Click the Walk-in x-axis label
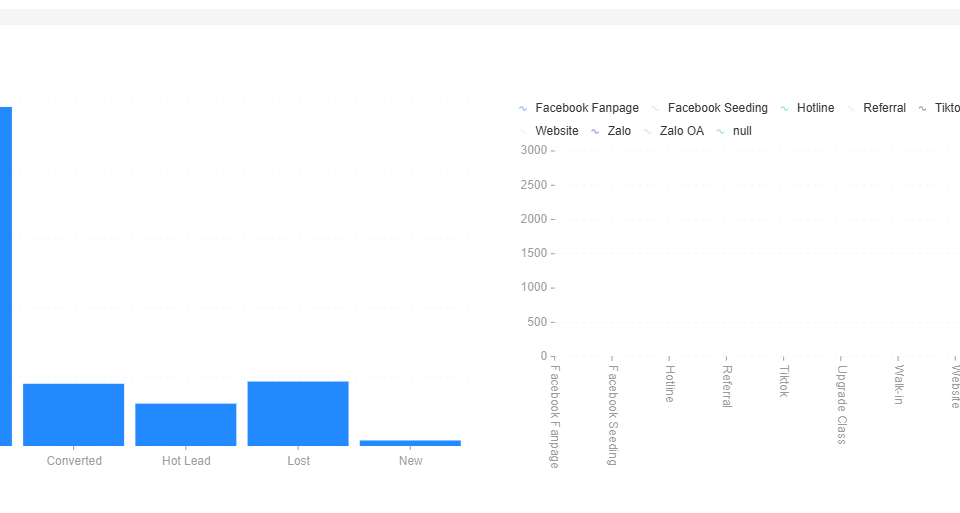Screen dimensions: 960x513 899,385
